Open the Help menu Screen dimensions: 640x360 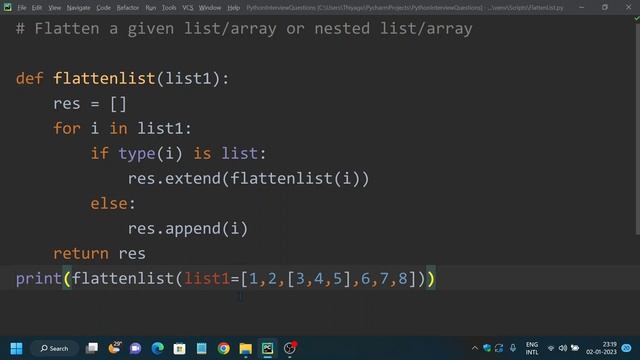(x=233, y=8)
